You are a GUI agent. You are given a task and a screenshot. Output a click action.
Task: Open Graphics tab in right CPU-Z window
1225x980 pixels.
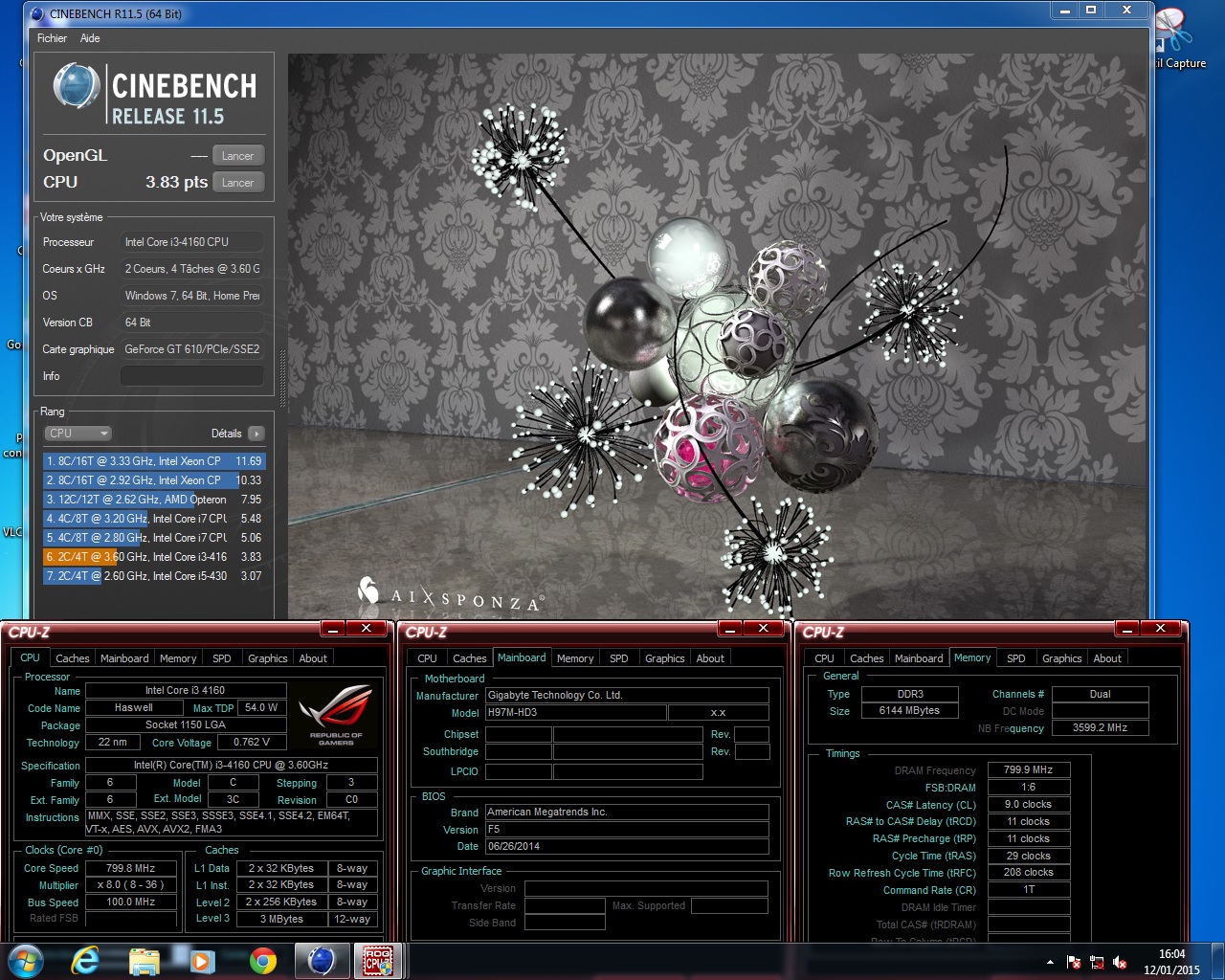click(1061, 658)
